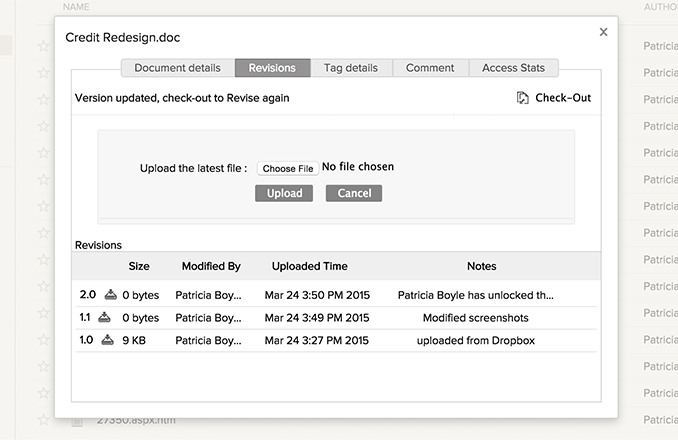View the Access Stats tab
The width and height of the screenshot is (678, 440).
tap(513, 68)
